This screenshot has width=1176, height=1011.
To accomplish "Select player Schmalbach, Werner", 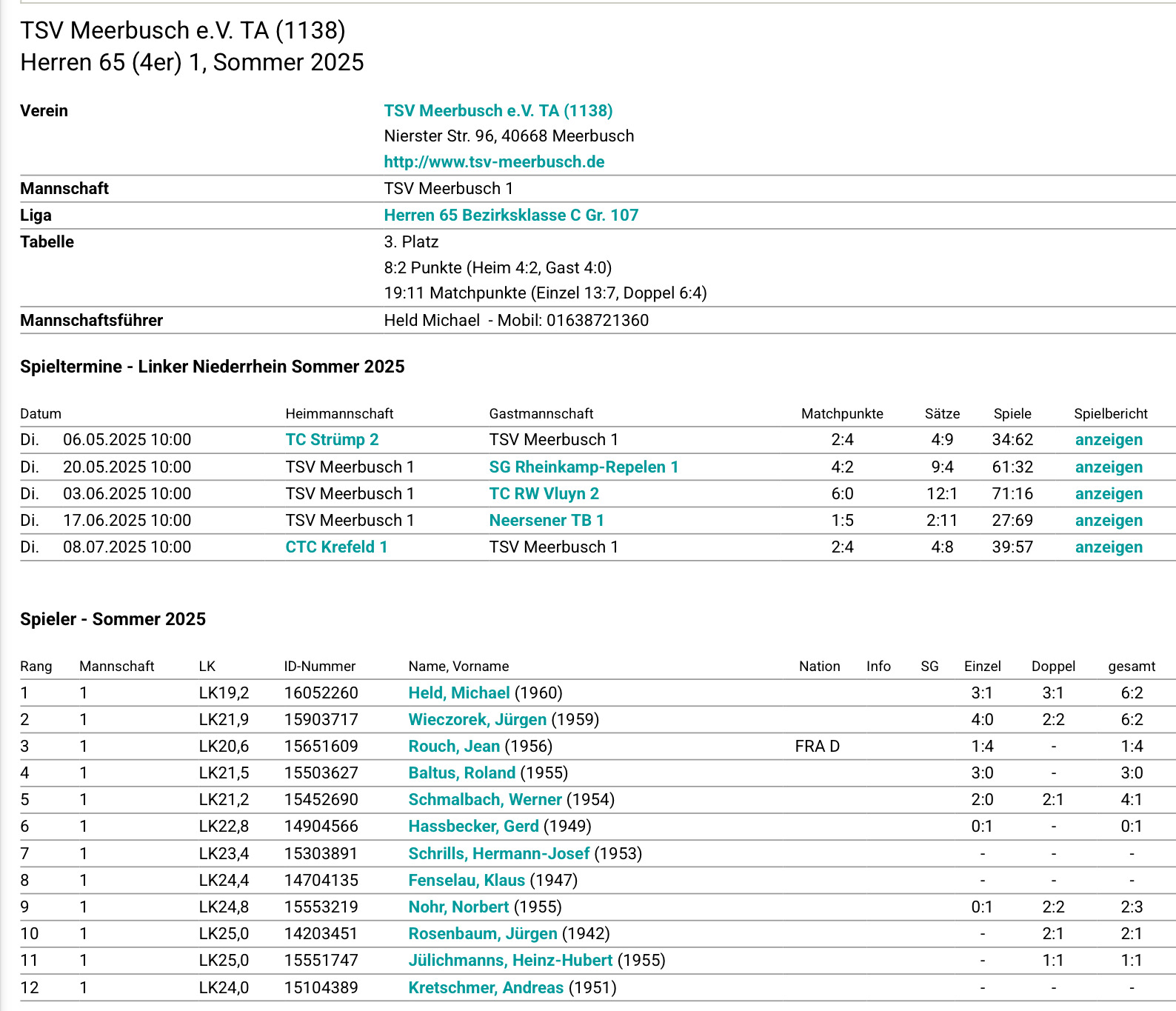I will tap(484, 800).
